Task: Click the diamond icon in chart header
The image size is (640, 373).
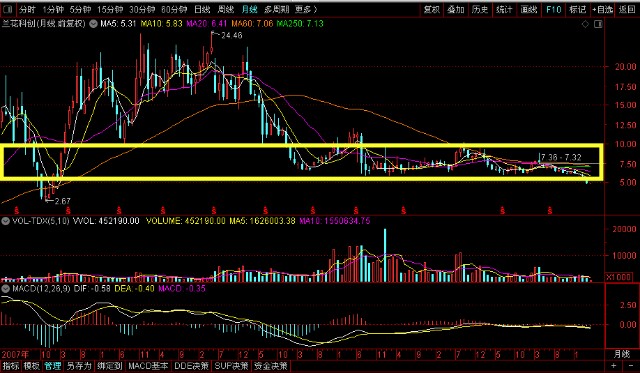Action: click(x=585, y=24)
